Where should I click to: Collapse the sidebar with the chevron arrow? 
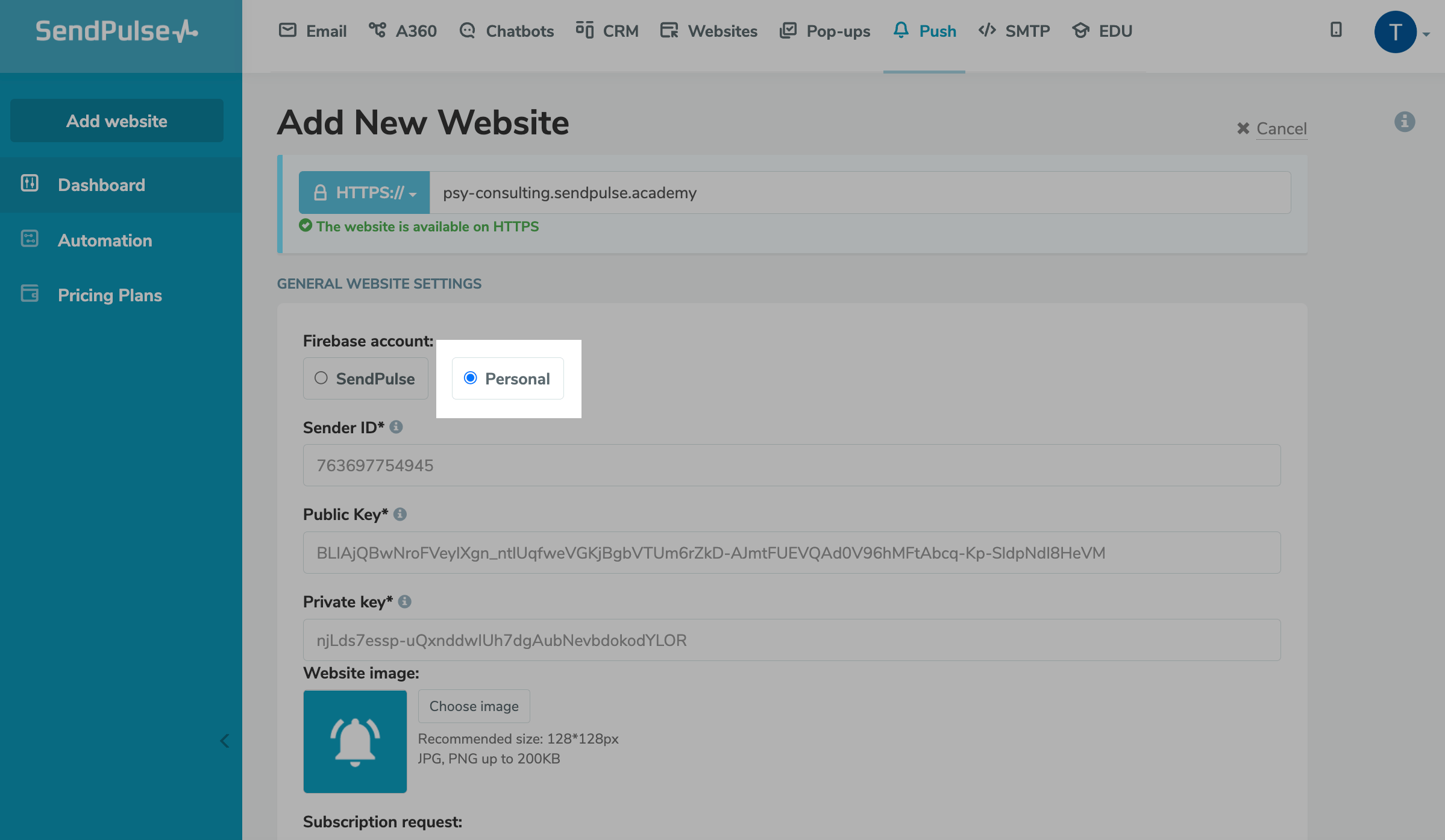click(225, 741)
